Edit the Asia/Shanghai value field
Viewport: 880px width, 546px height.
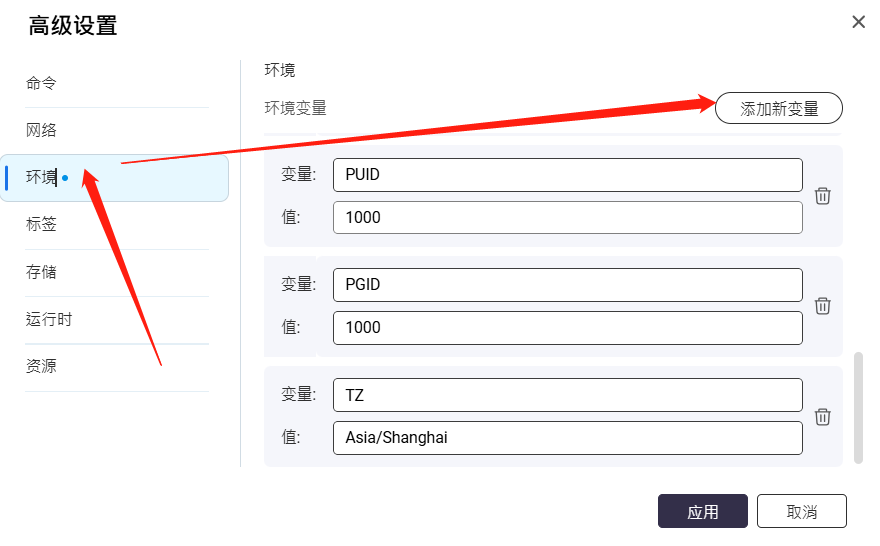(x=567, y=438)
